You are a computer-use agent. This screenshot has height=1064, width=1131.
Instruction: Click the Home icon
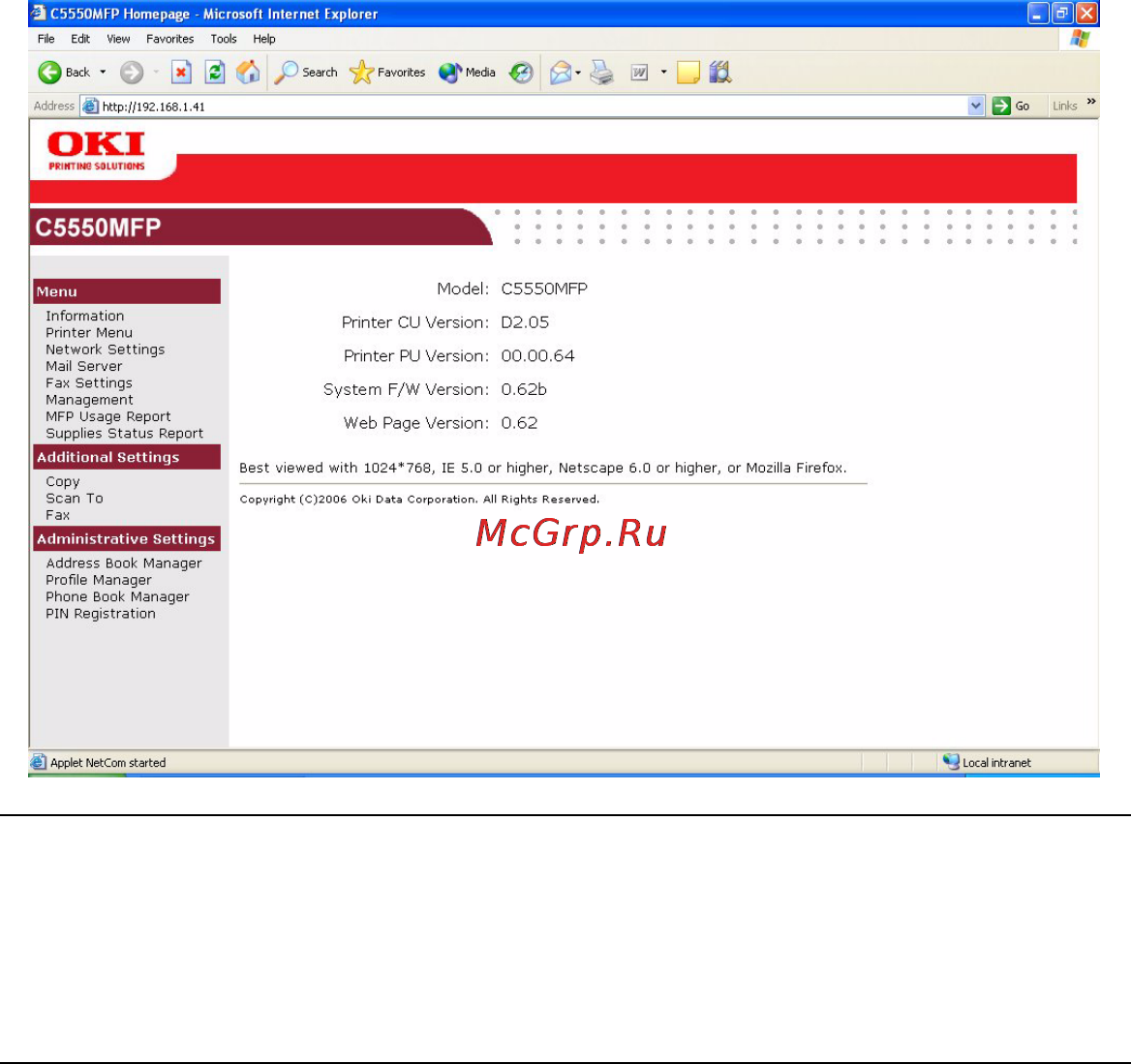[x=248, y=73]
